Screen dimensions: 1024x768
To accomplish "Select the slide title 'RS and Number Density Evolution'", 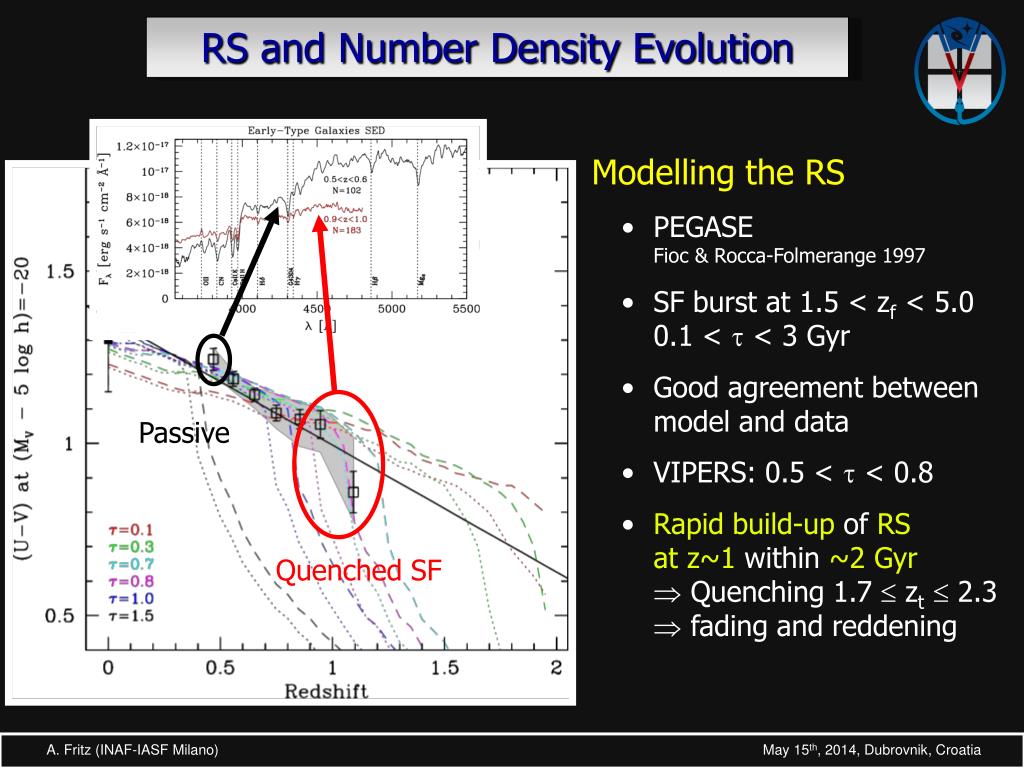I will pos(498,49).
